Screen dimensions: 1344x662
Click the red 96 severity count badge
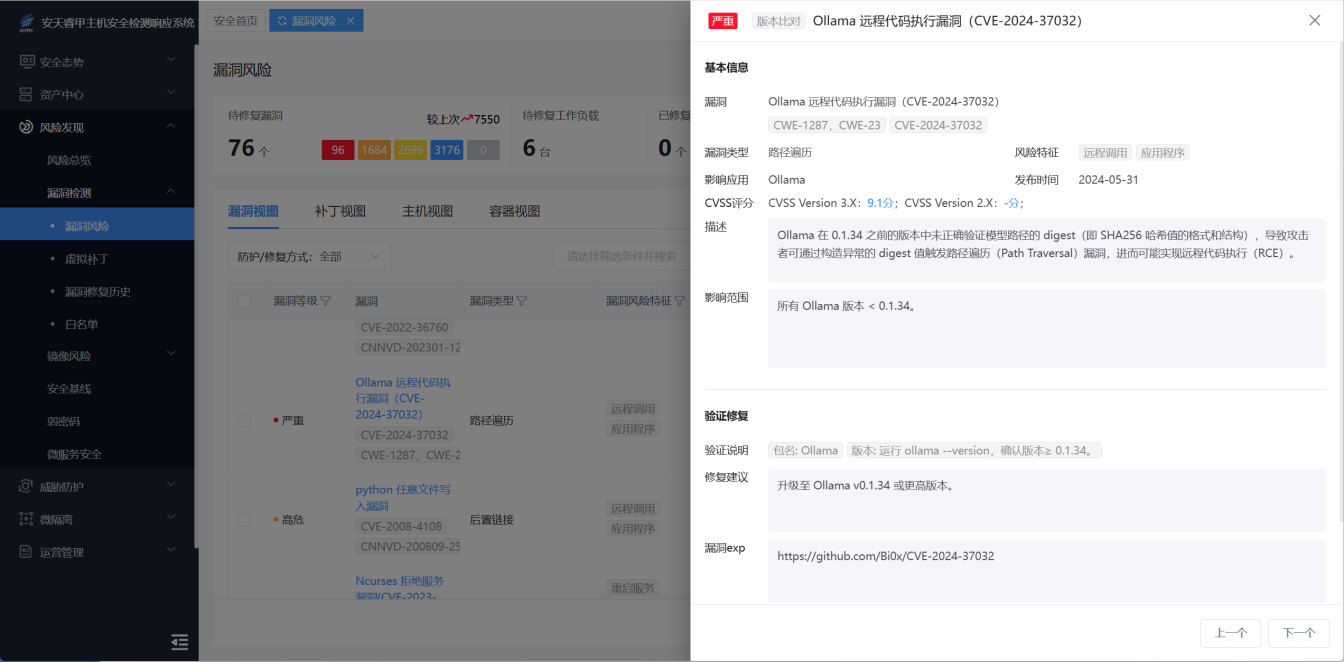click(x=338, y=150)
